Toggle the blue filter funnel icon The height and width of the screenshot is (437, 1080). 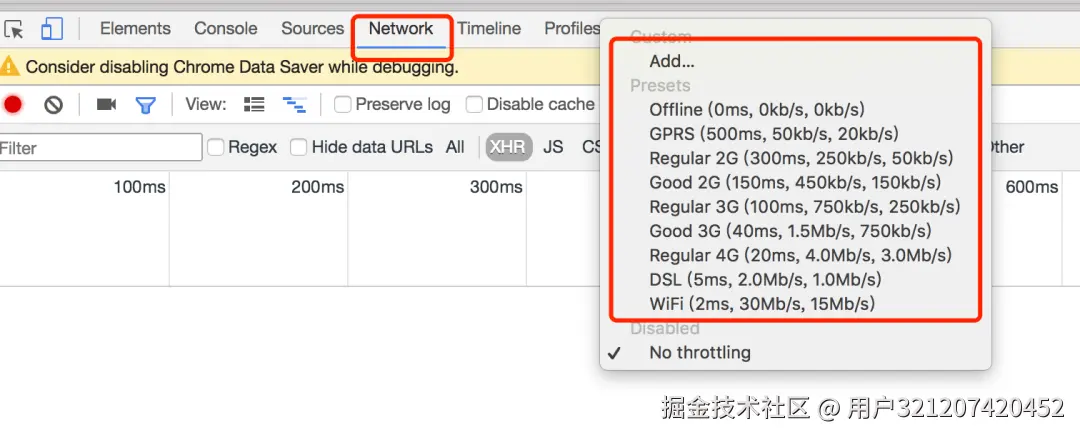pyautogui.click(x=146, y=104)
